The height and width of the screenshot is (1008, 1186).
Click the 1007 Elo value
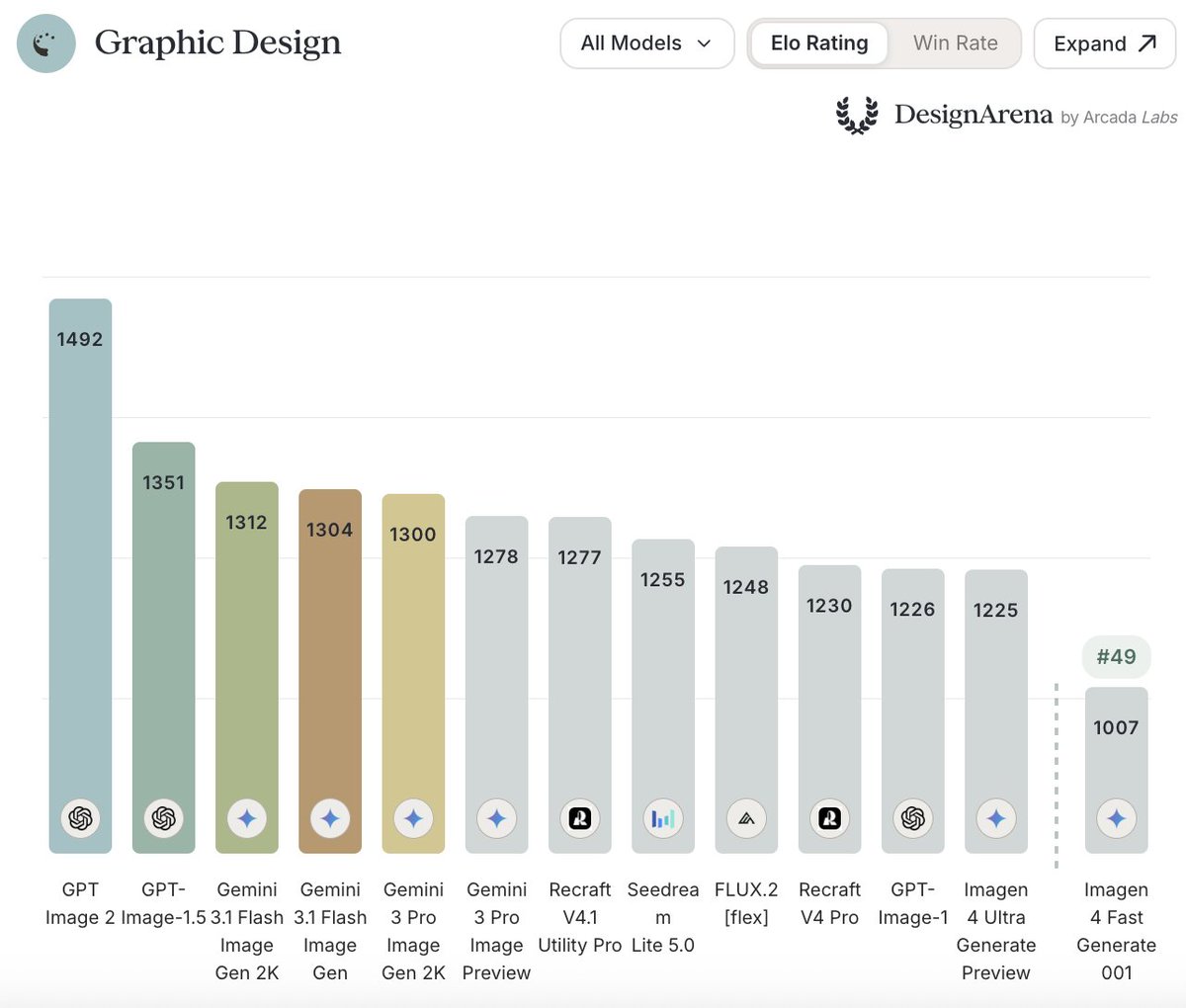click(1117, 727)
